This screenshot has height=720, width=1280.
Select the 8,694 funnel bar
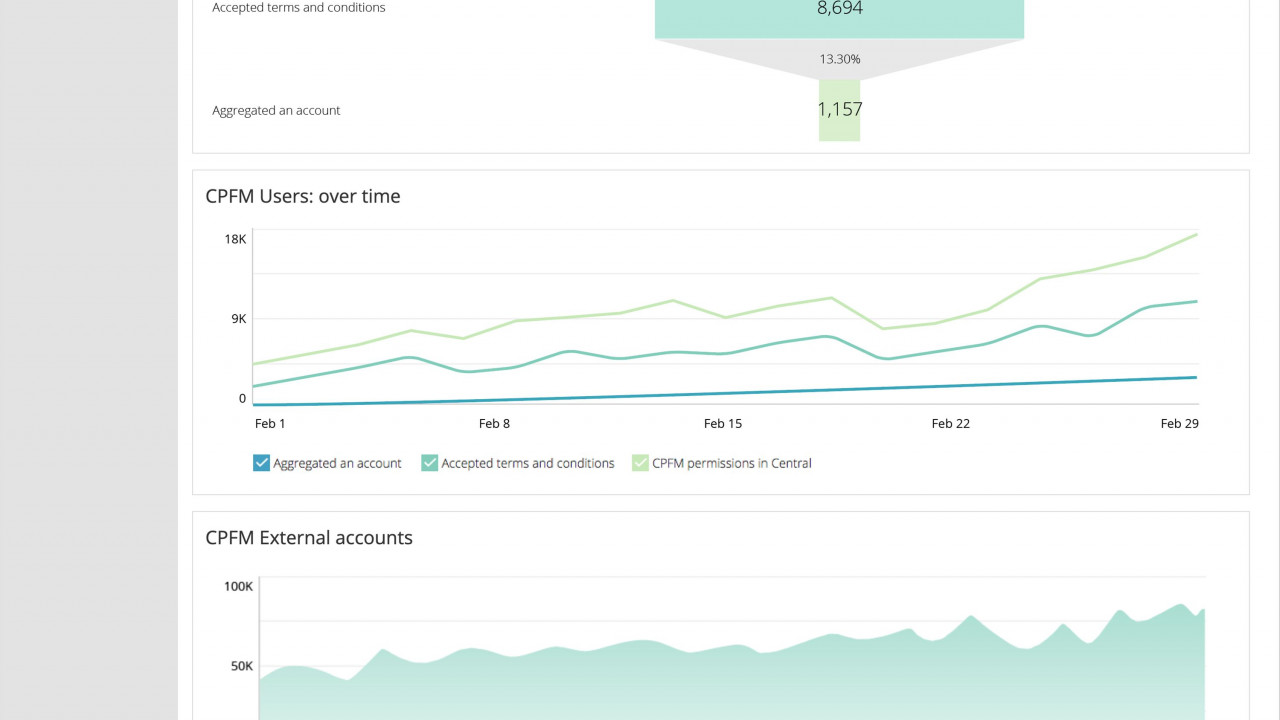point(839,17)
